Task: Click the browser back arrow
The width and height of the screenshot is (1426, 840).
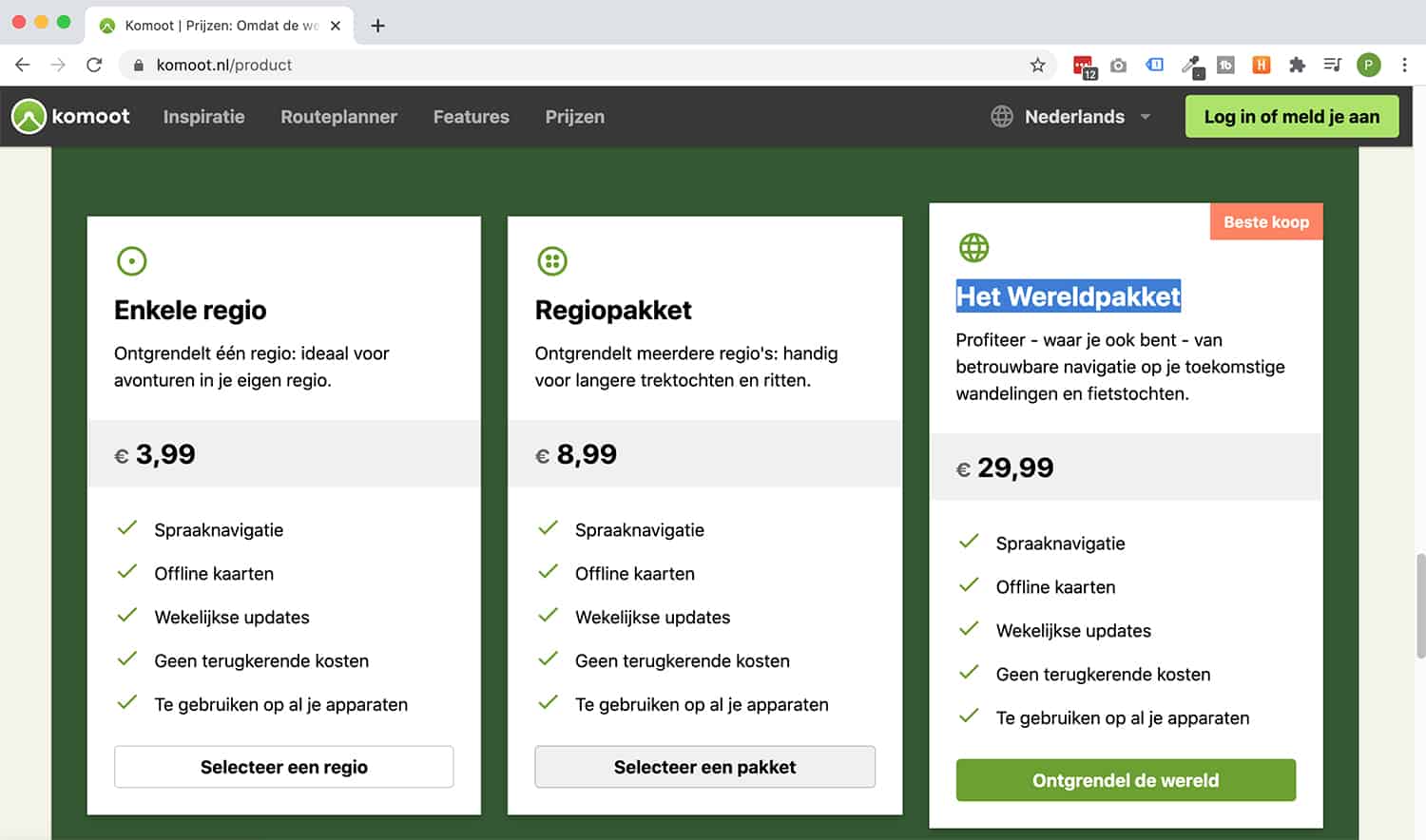Action: click(x=23, y=65)
